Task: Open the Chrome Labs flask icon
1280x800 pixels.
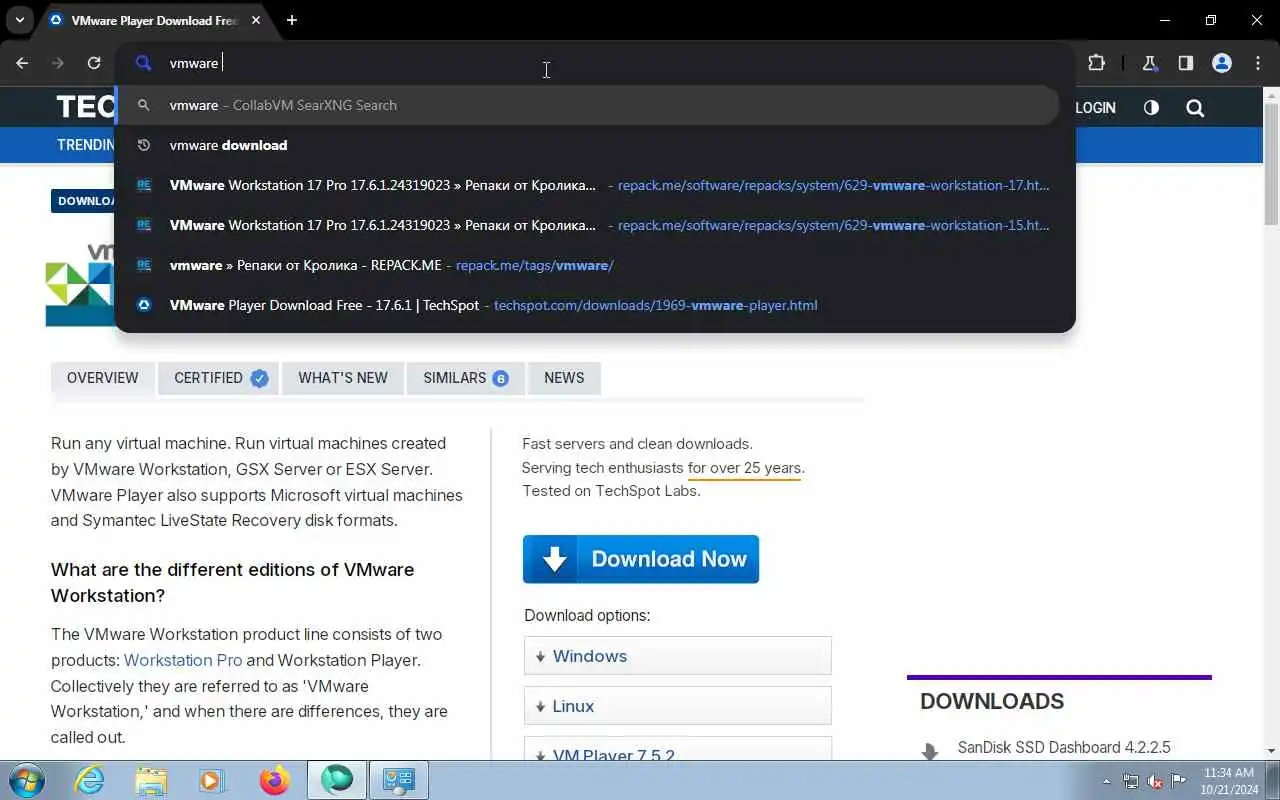Action: (x=1149, y=63)
